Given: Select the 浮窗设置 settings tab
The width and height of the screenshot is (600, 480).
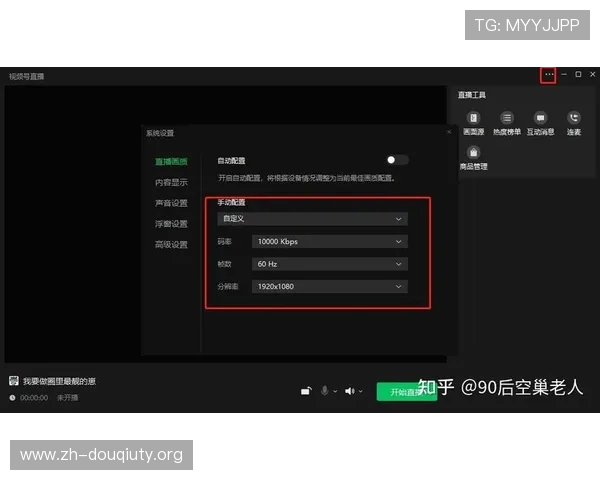Looking at the screenshot, I should pos(171,224).
